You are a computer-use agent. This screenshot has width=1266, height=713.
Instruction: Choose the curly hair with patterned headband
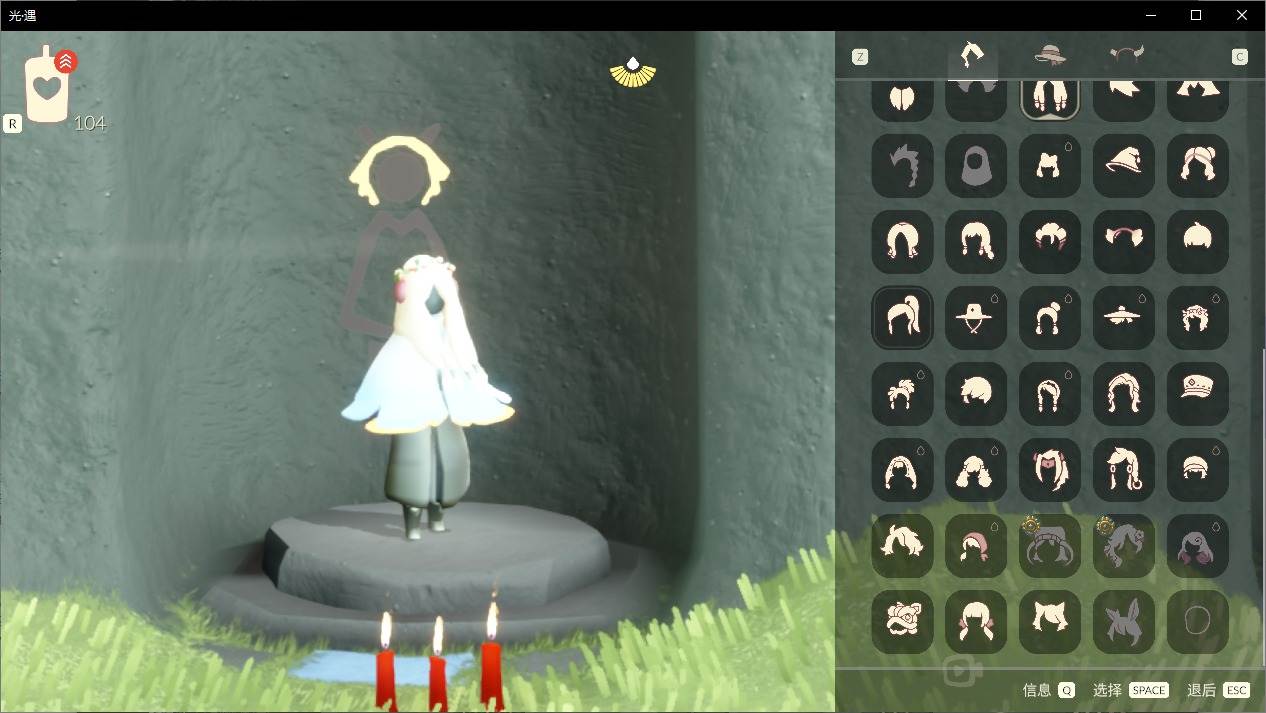click(1198, 318)
